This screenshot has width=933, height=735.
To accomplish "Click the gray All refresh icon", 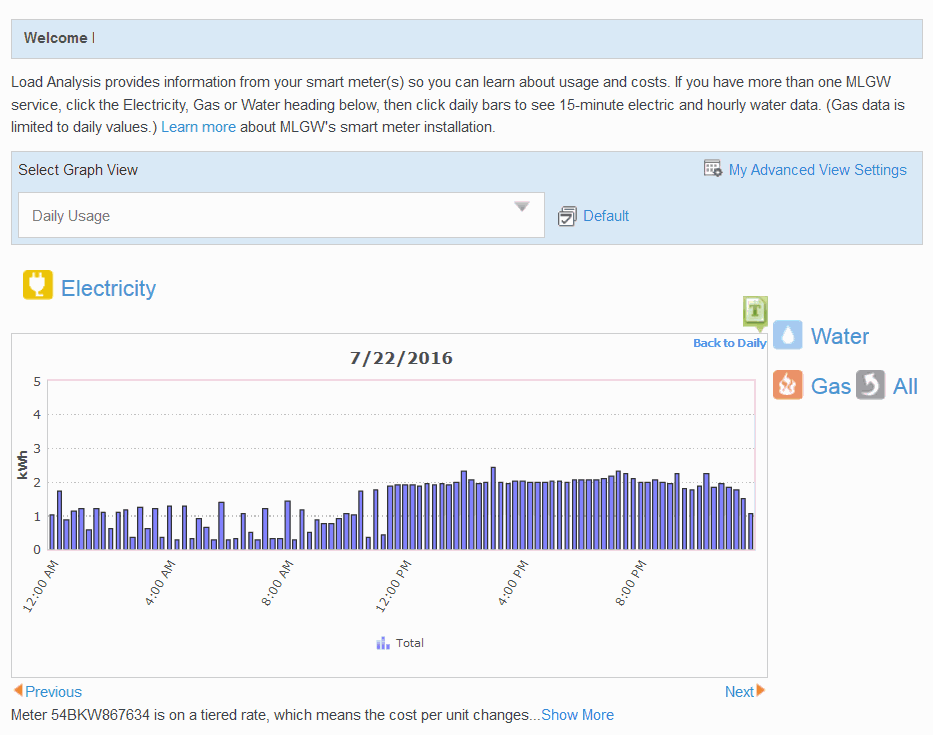I will tap(870, 384).
